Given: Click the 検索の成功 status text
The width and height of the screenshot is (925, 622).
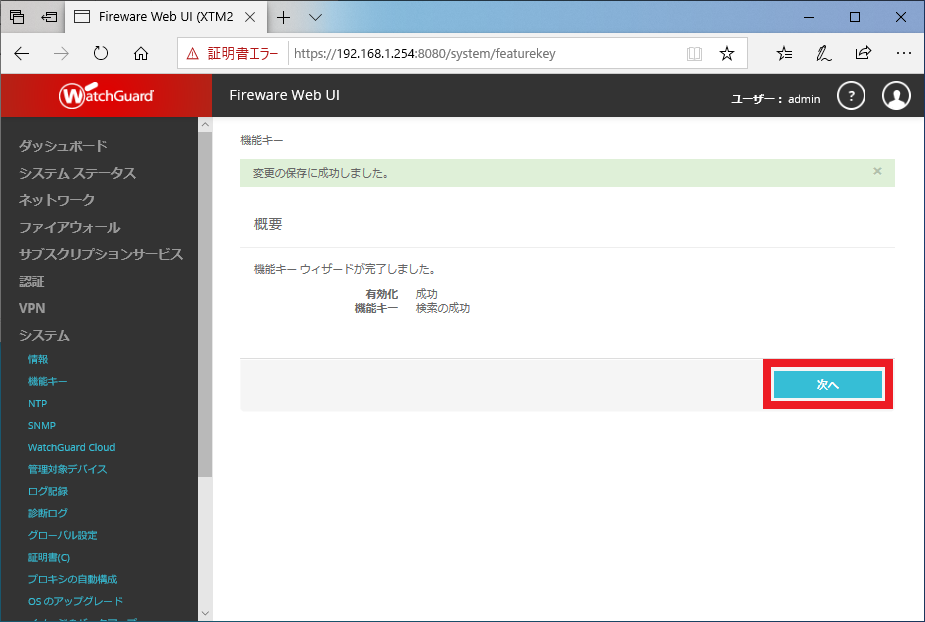Looking at the screenshot, I should (x=442, y=308).
